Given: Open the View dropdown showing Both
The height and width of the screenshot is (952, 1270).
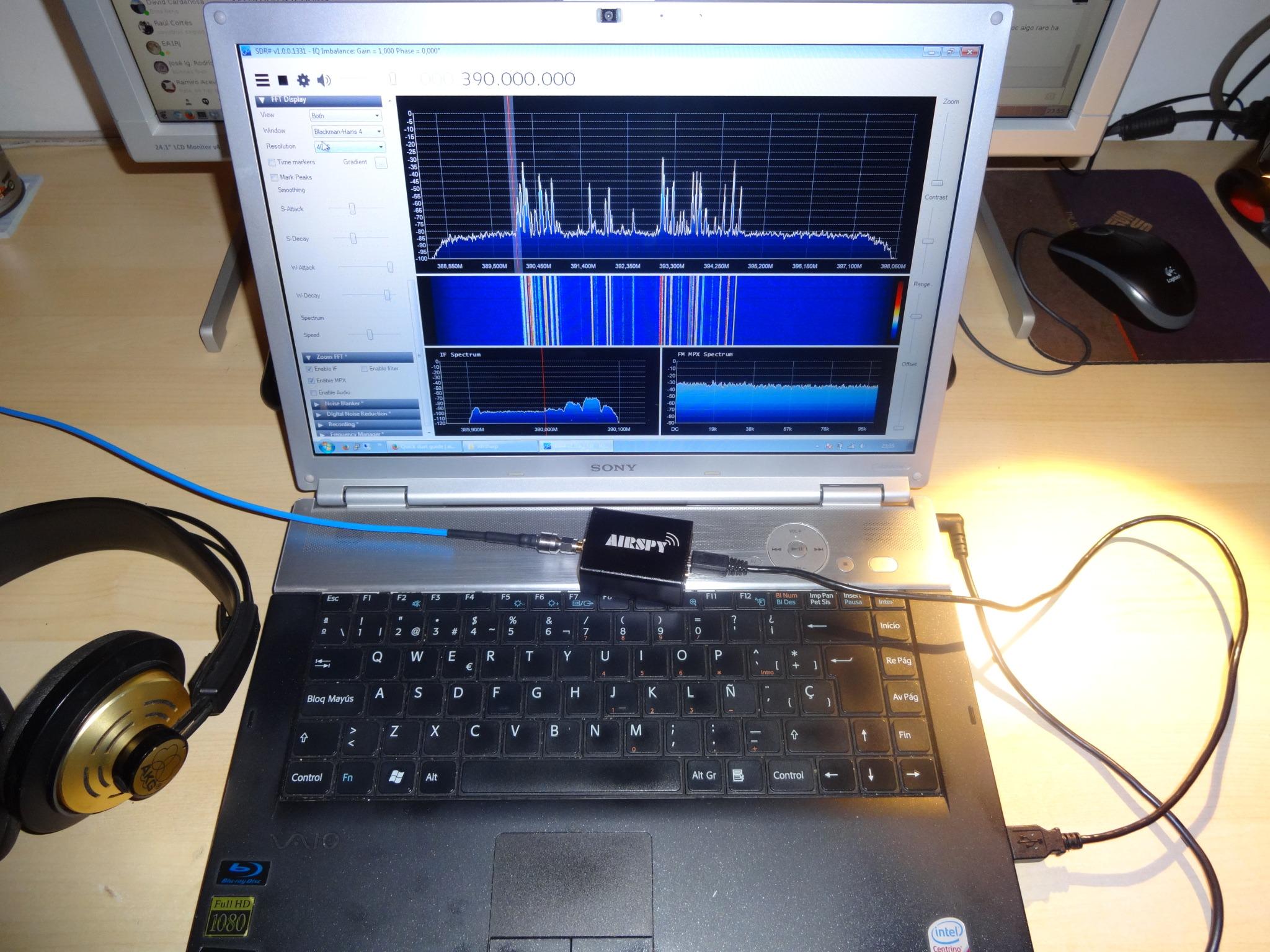Looking at the screenshot, I should [345, 116].
